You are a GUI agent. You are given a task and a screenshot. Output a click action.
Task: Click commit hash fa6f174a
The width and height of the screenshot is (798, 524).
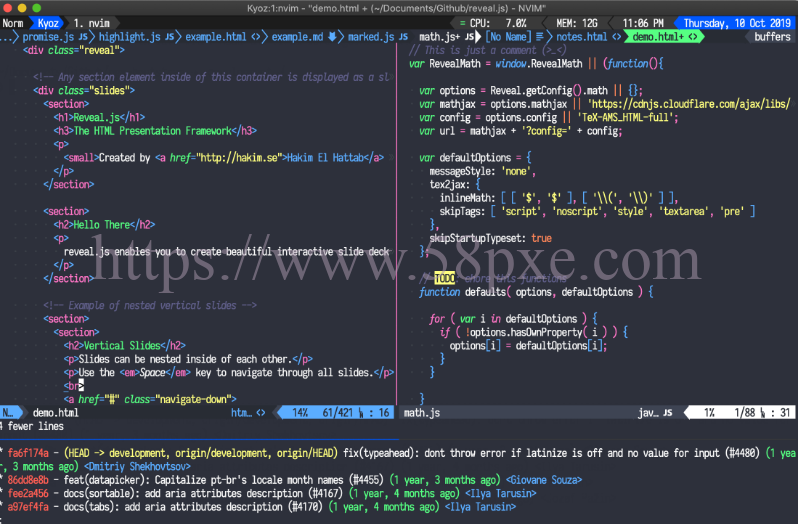click(28, 453)
